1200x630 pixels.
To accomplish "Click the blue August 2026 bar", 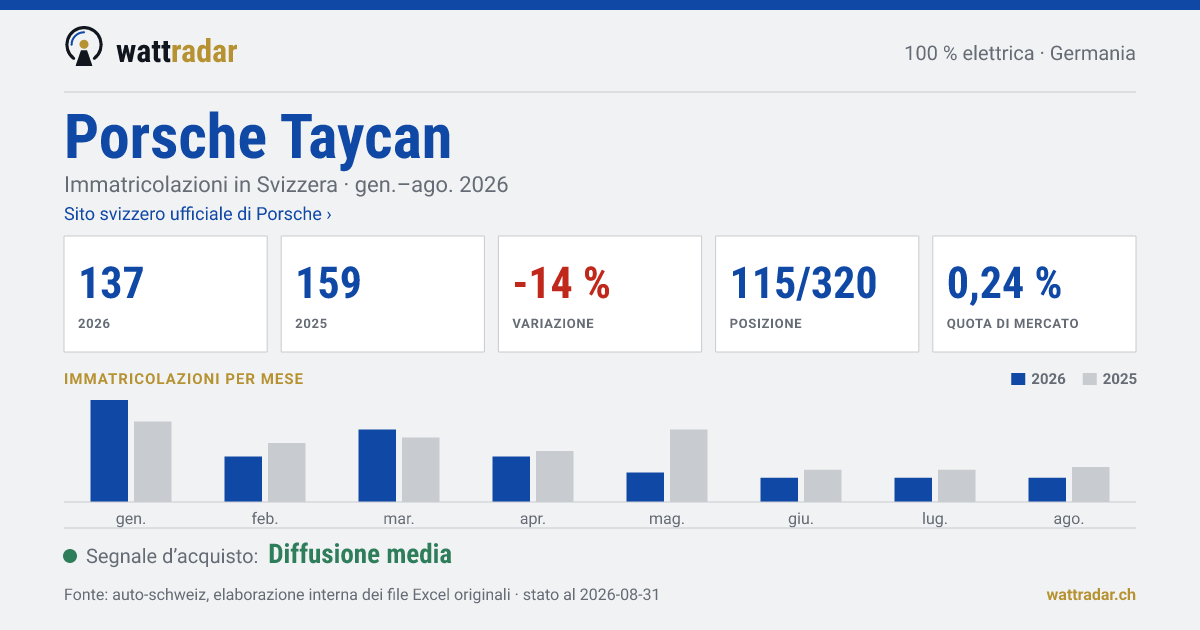I will pos(1047,489).
